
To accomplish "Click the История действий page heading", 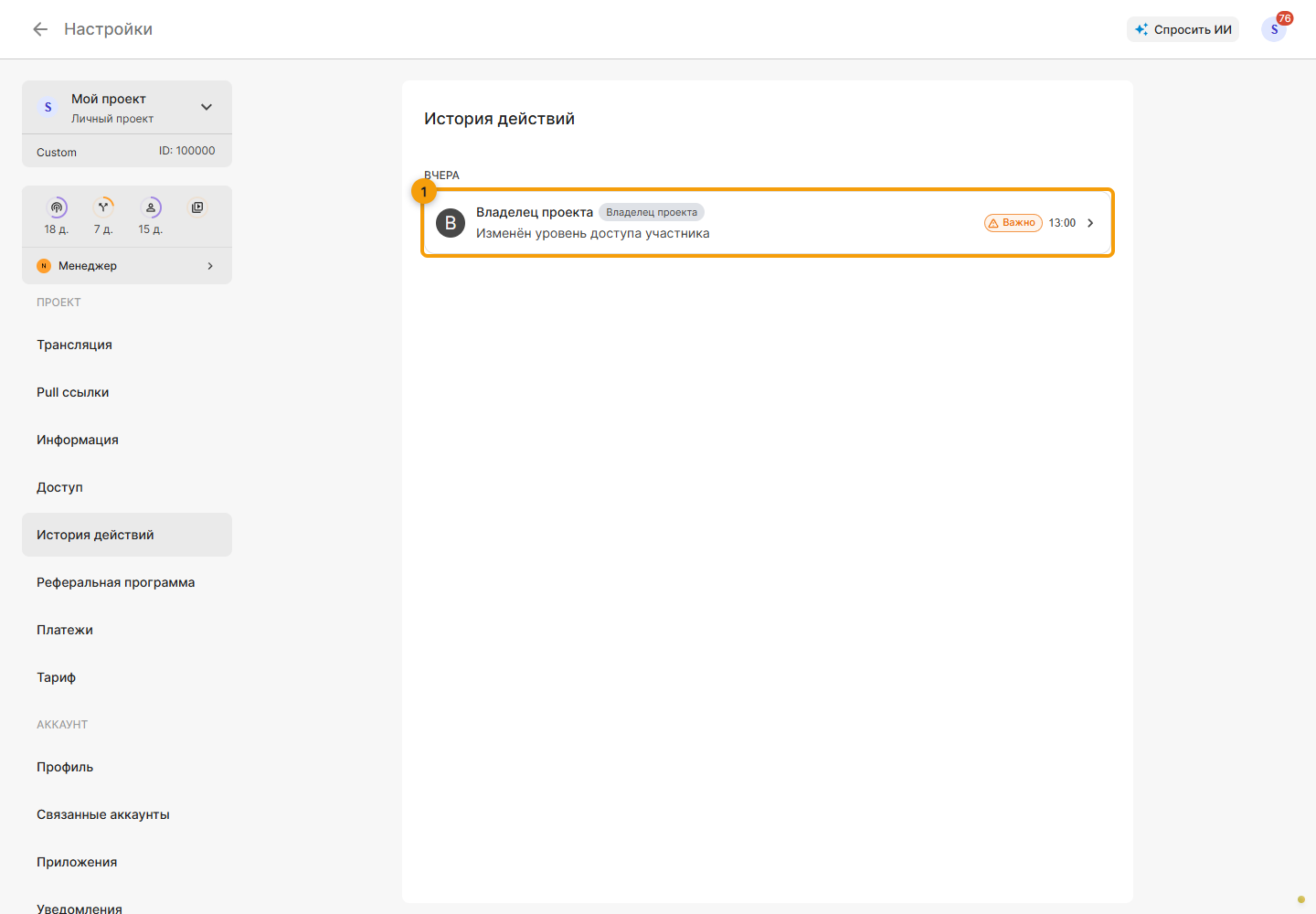I will click(499, 119).
